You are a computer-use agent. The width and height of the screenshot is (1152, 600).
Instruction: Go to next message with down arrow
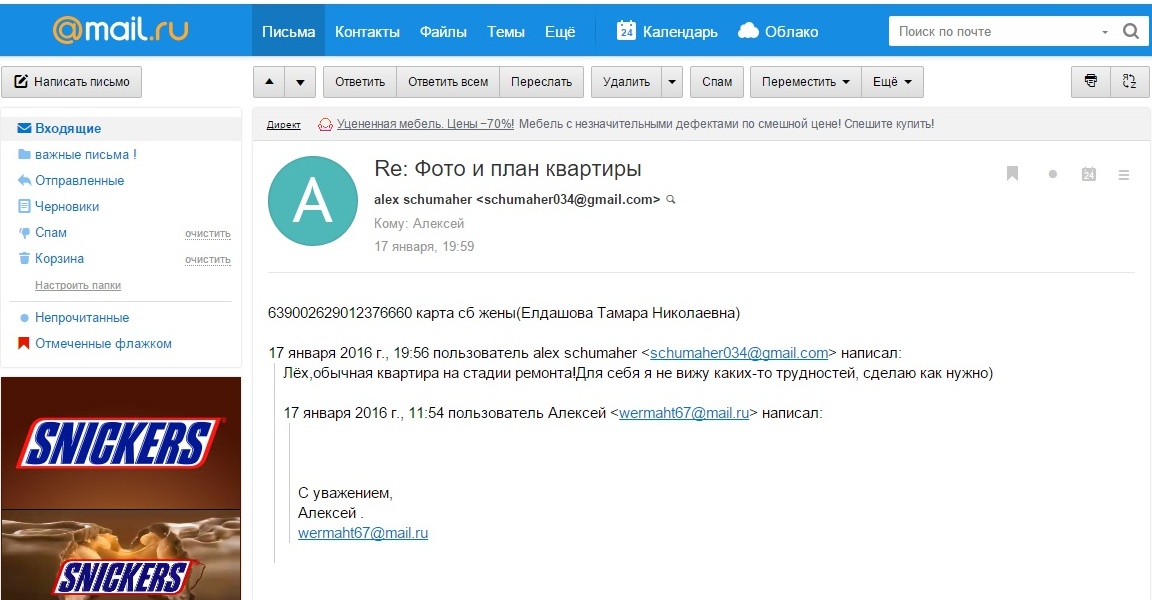(300, 82)
